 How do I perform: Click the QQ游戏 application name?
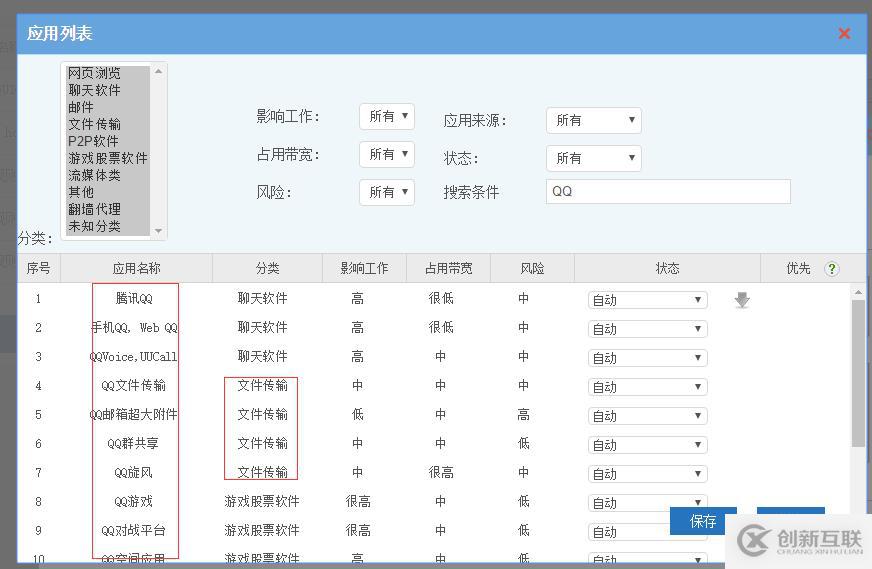click(133, 501)
